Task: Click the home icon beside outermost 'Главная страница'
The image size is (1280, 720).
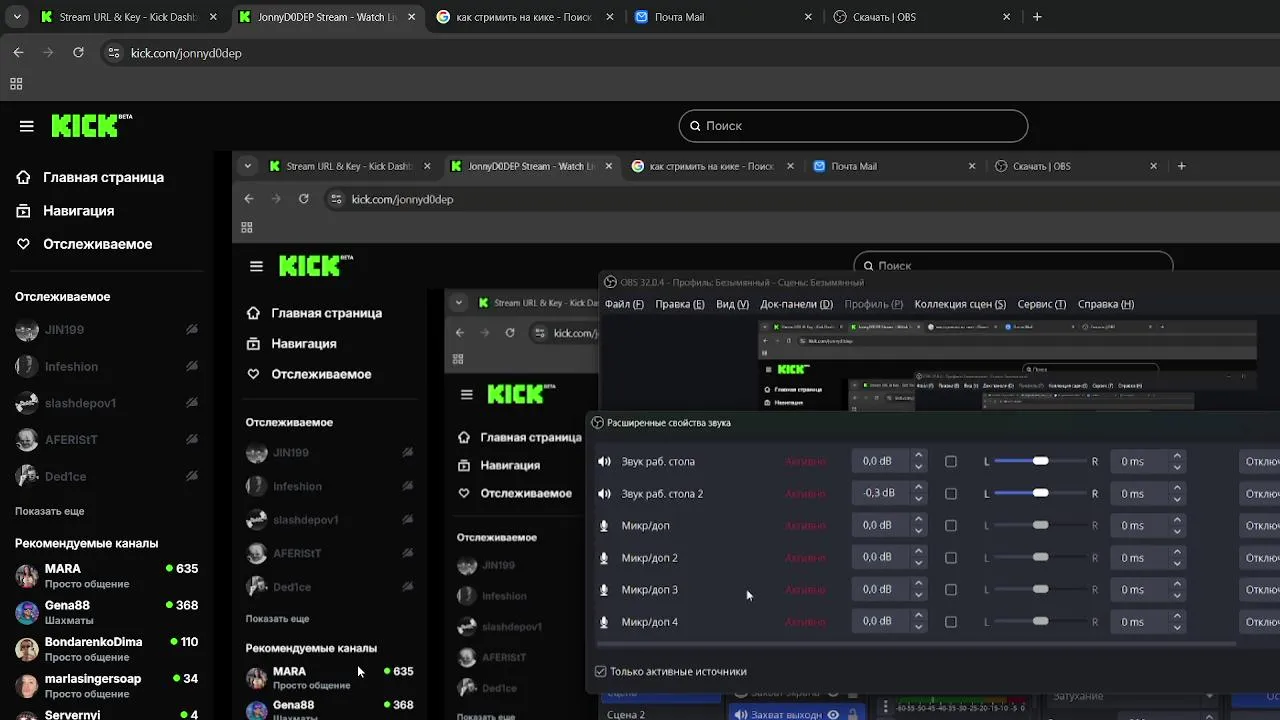Action: (23, 177)
